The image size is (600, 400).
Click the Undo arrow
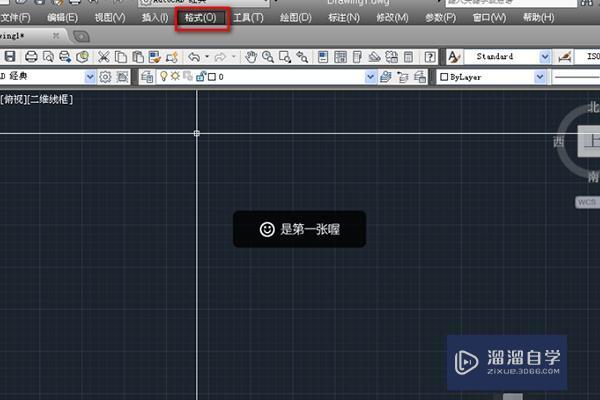pyautogui.click(x=194, y=57)
